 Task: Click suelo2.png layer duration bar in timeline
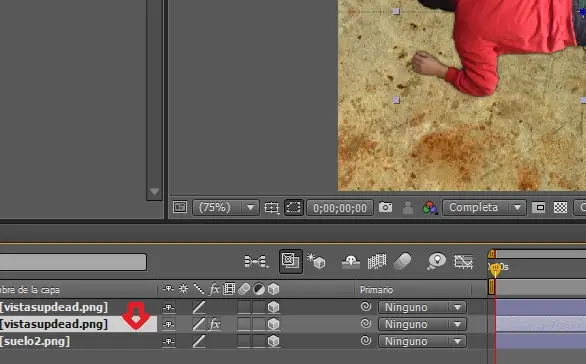(x=541, y=341)
